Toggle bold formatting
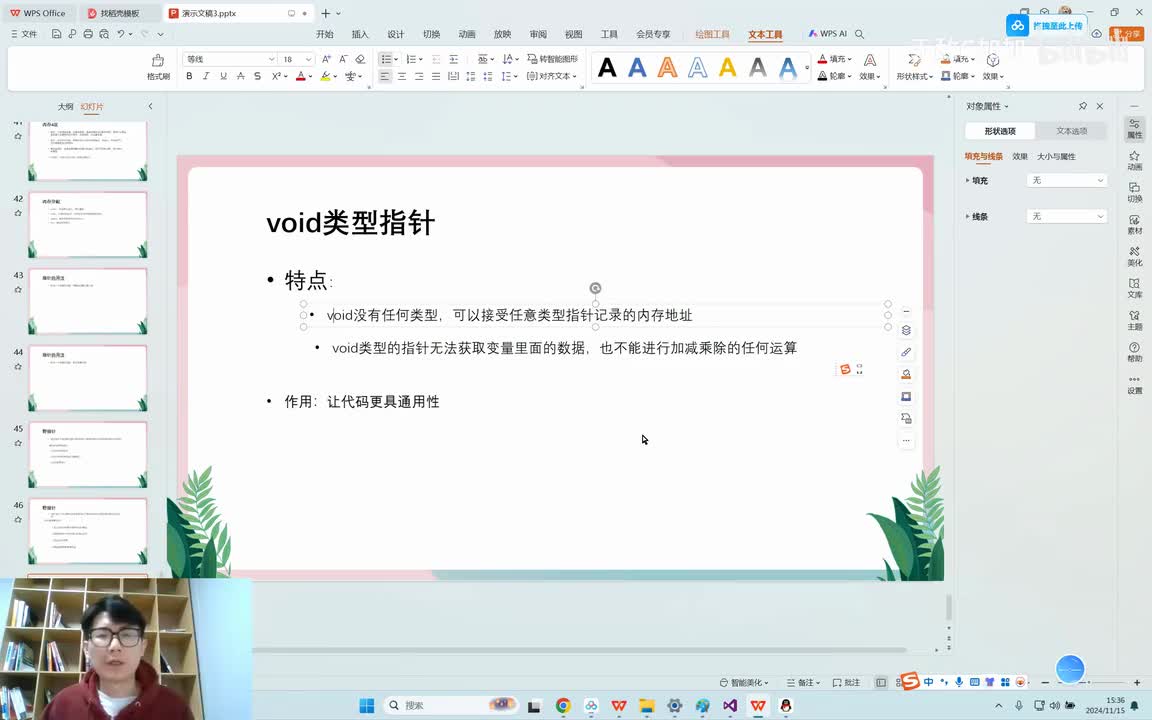The height and width of the screenshot is (720, 1152). (x=190, y=76)
